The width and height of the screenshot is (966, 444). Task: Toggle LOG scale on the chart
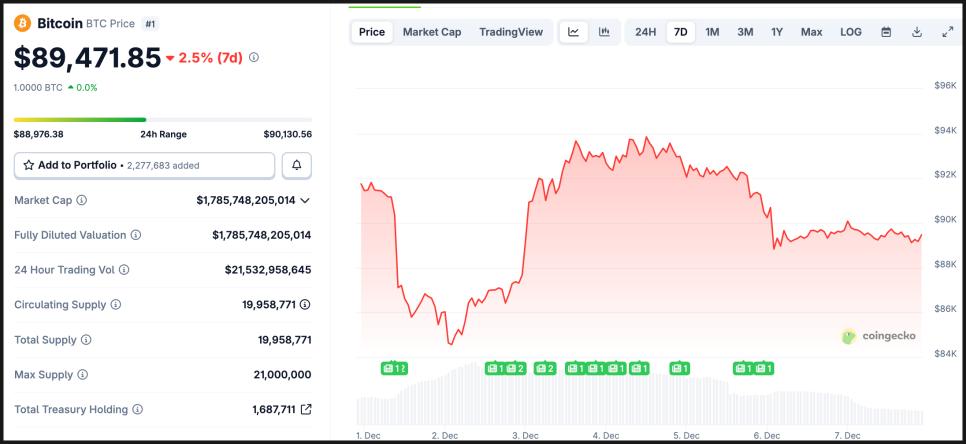click(x=851, y=32)
